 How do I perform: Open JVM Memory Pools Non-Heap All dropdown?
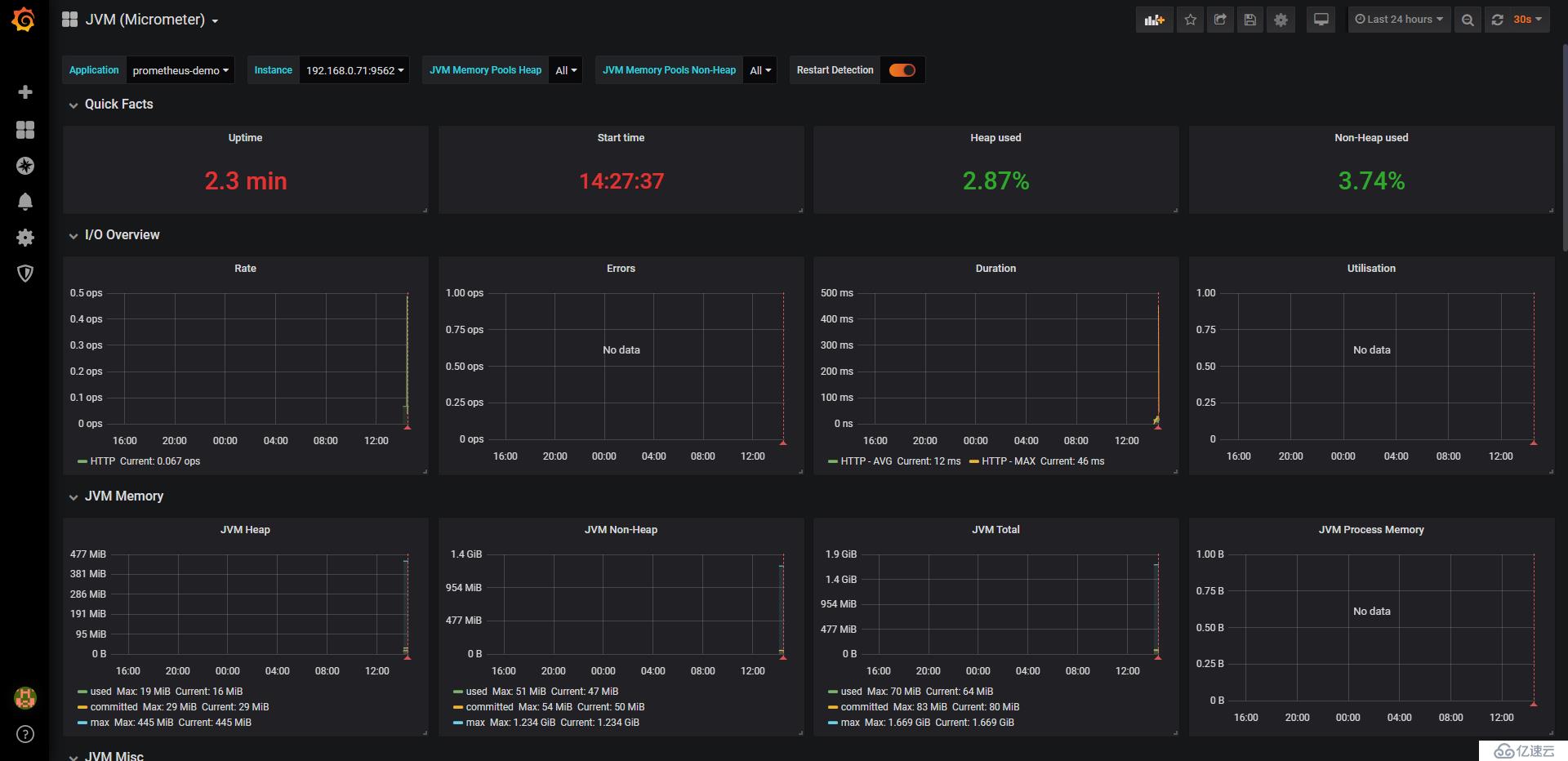(x=760, y=70)
